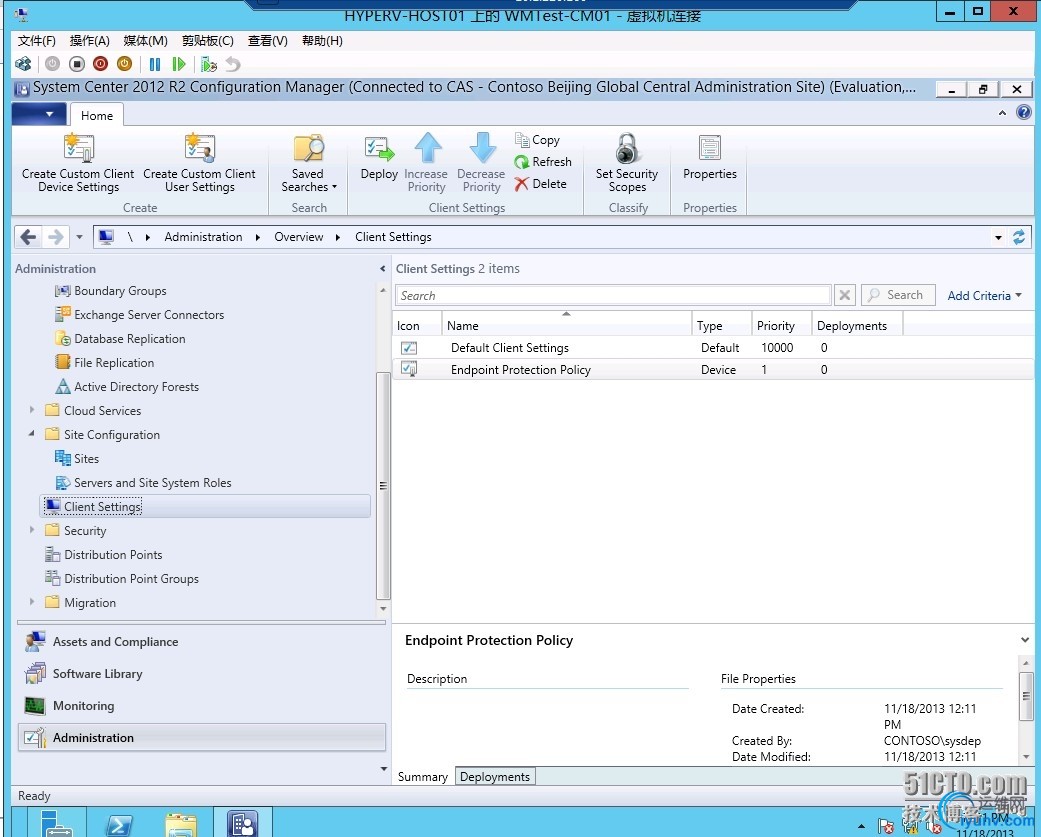Click Create Custom Client User Settings

(x=199, y=163)
